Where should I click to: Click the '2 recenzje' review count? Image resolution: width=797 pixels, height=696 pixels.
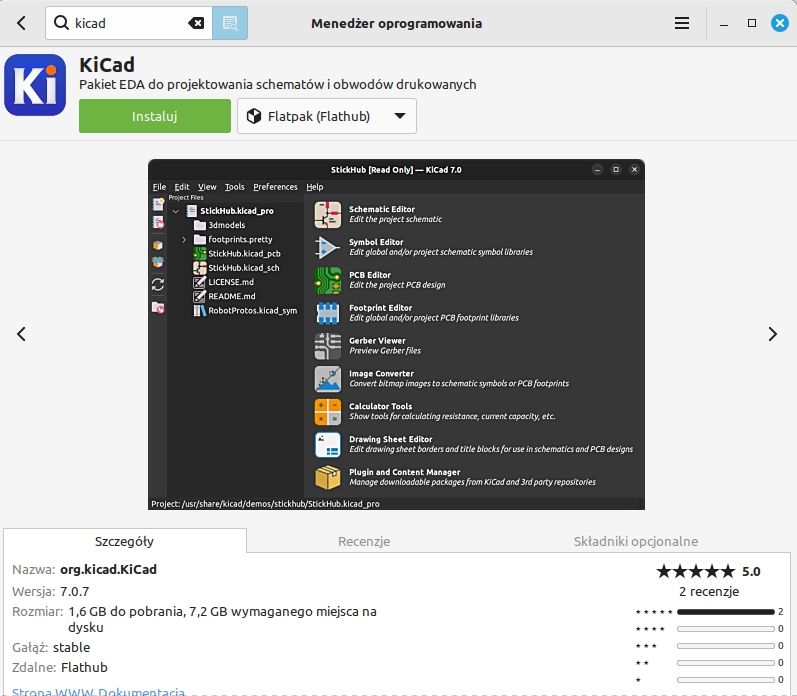(x=709, y=591)
